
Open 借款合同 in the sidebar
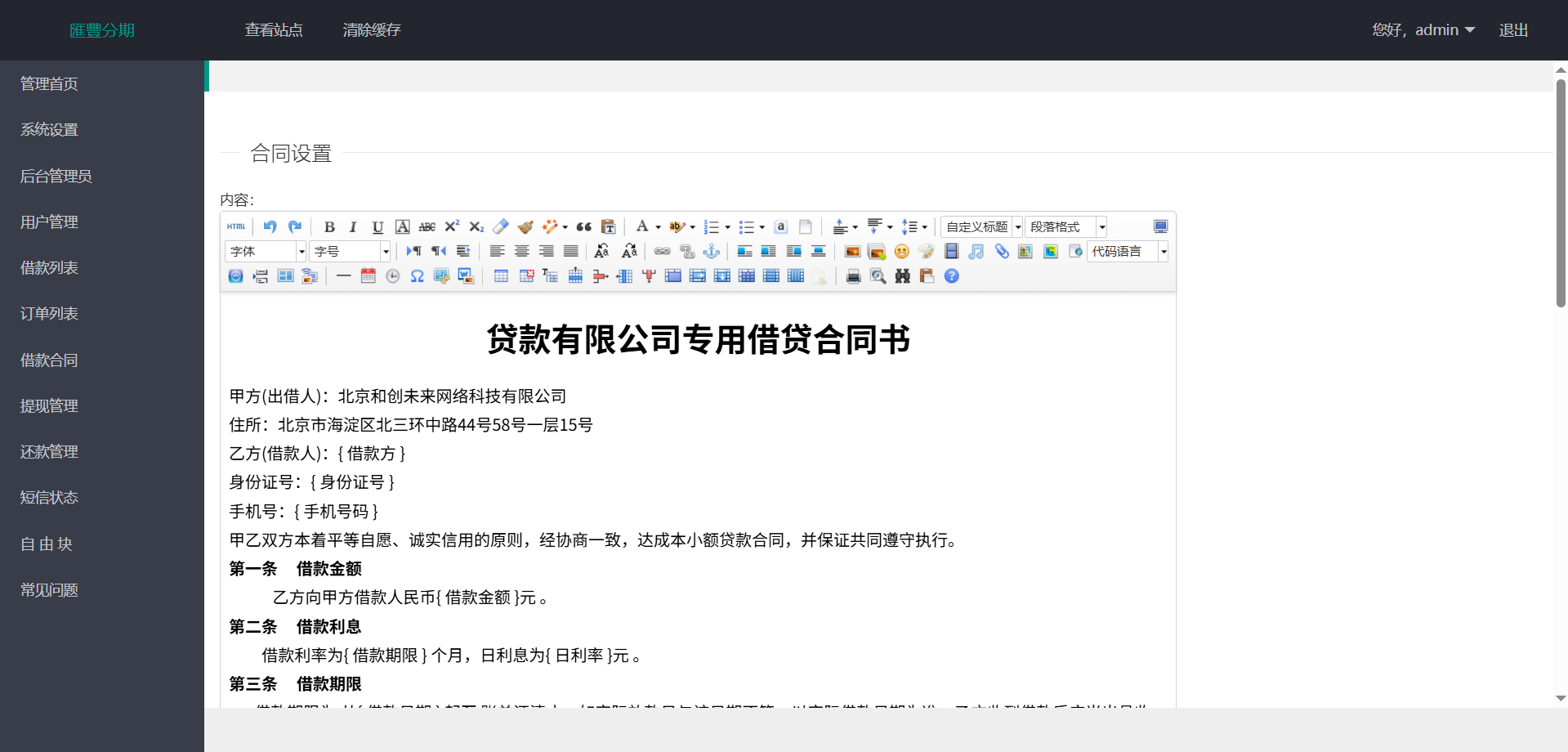coord(102,360)
